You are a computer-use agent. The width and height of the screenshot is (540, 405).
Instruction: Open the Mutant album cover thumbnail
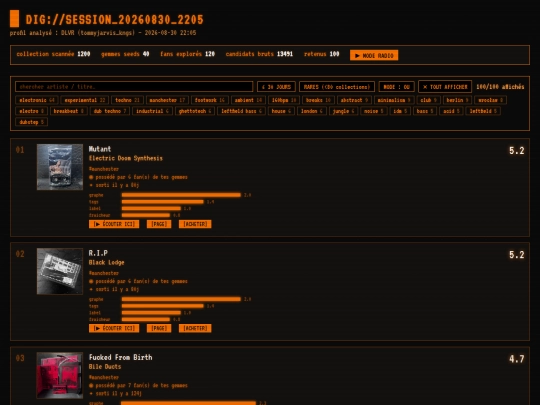point(60,167)
